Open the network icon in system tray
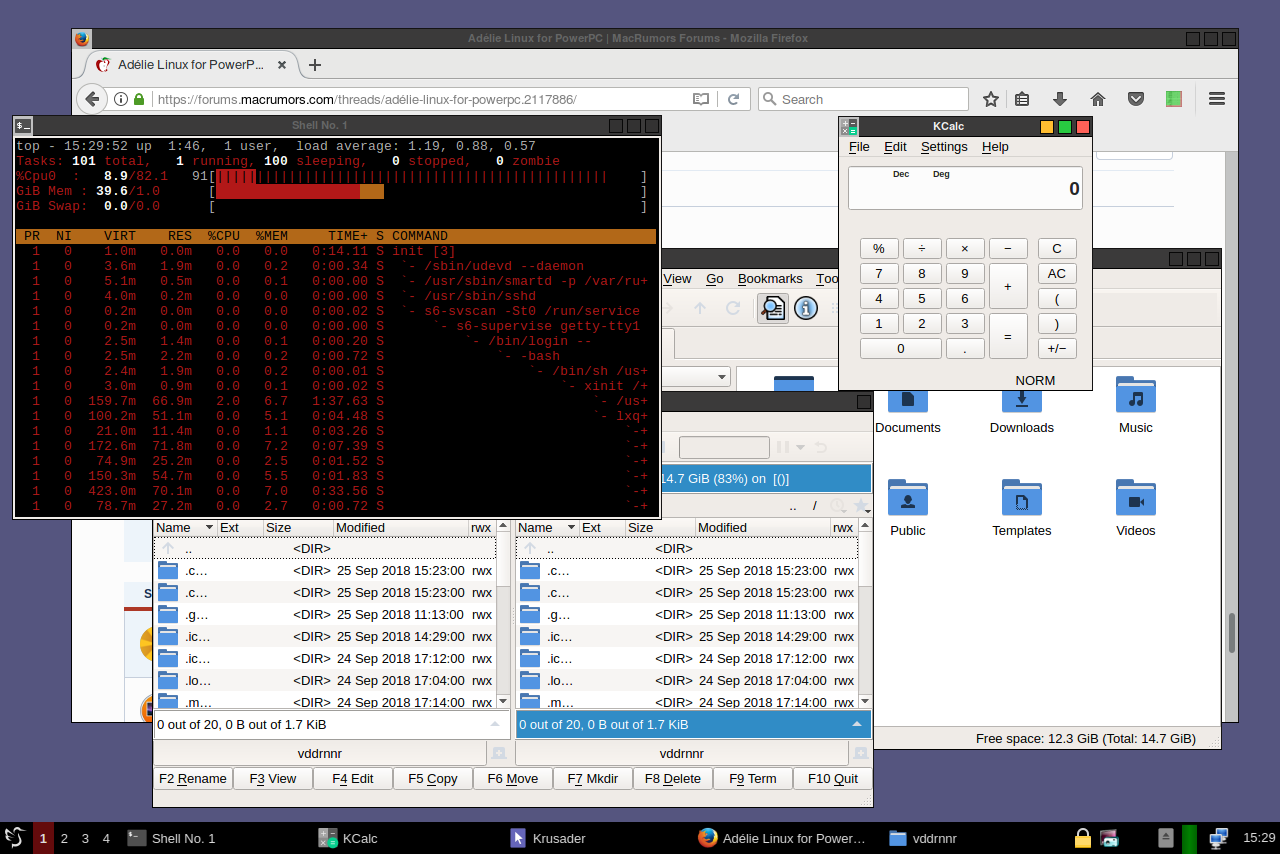This screenshot has height=854, width=1280. point(1219,838)
